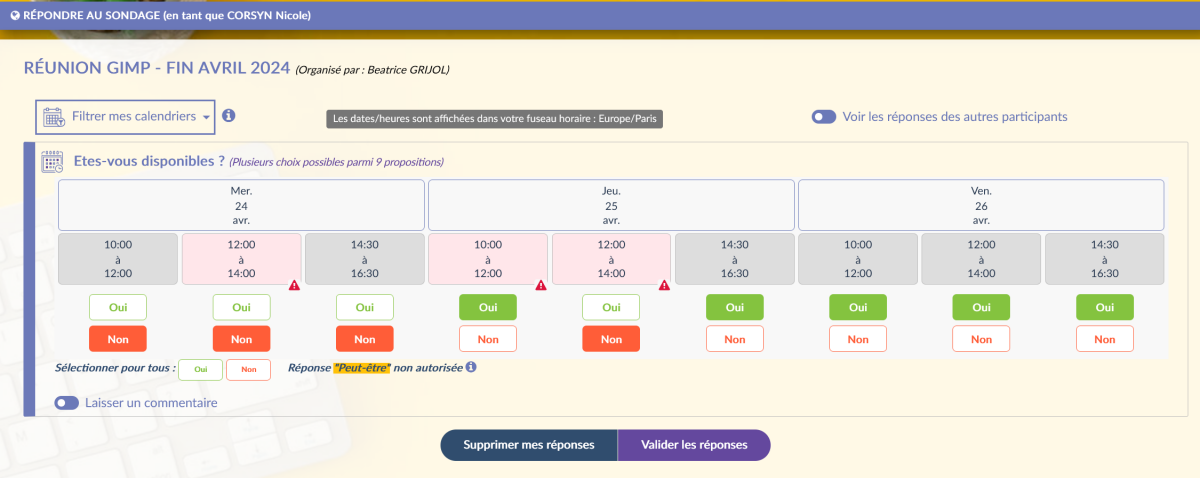1200x478 pixels.
Task: Click Valider les réponses button
Action: [x=693, y=445]
